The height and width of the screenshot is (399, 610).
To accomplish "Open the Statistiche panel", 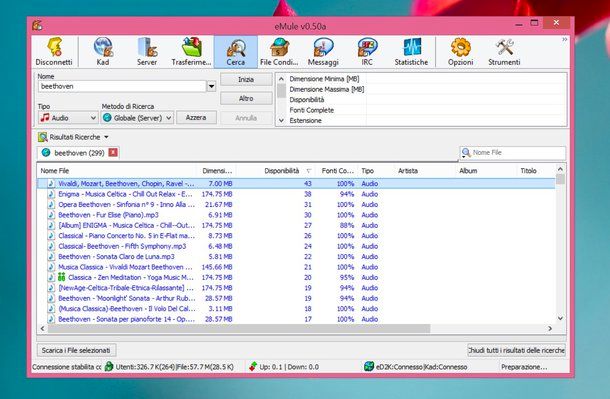I will 411,51.
